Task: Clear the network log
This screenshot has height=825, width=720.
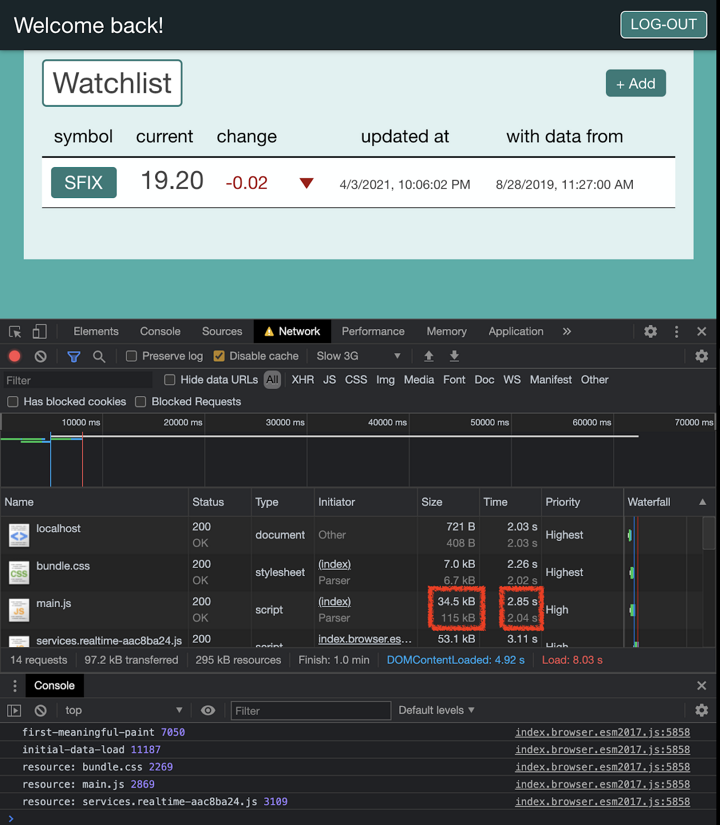Action: tap(40, 356)
